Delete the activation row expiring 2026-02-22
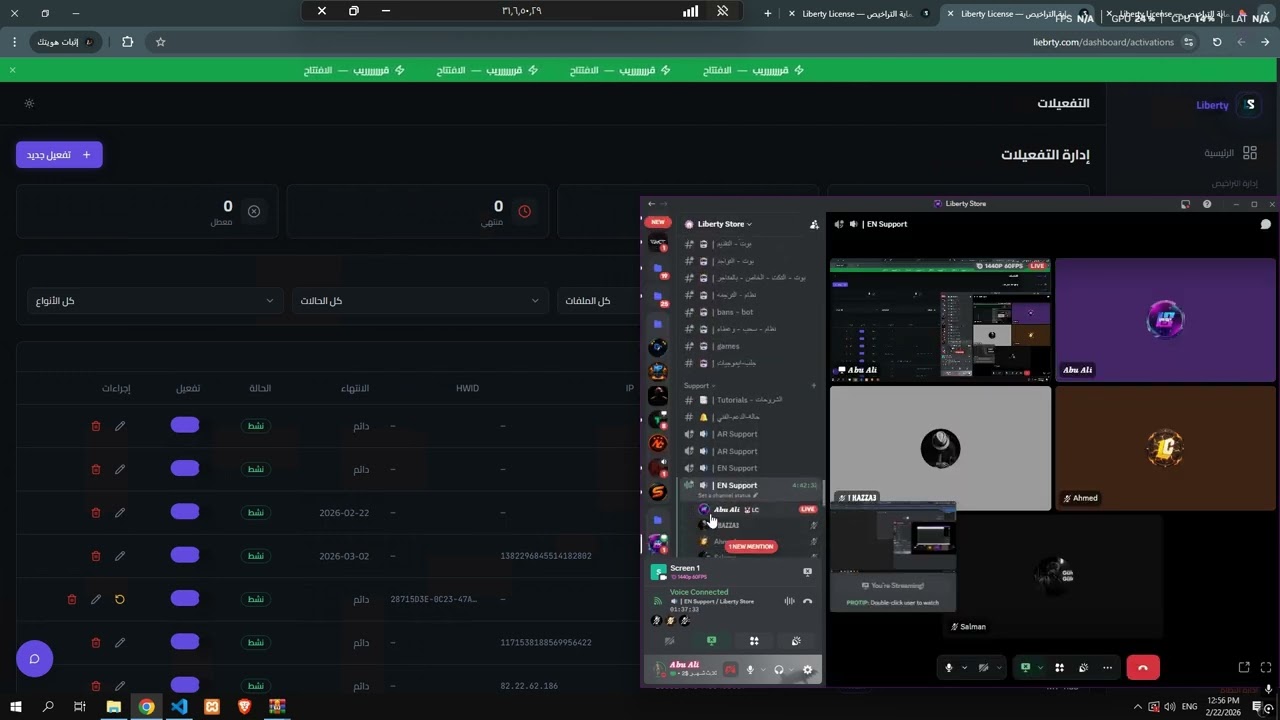 96,513
